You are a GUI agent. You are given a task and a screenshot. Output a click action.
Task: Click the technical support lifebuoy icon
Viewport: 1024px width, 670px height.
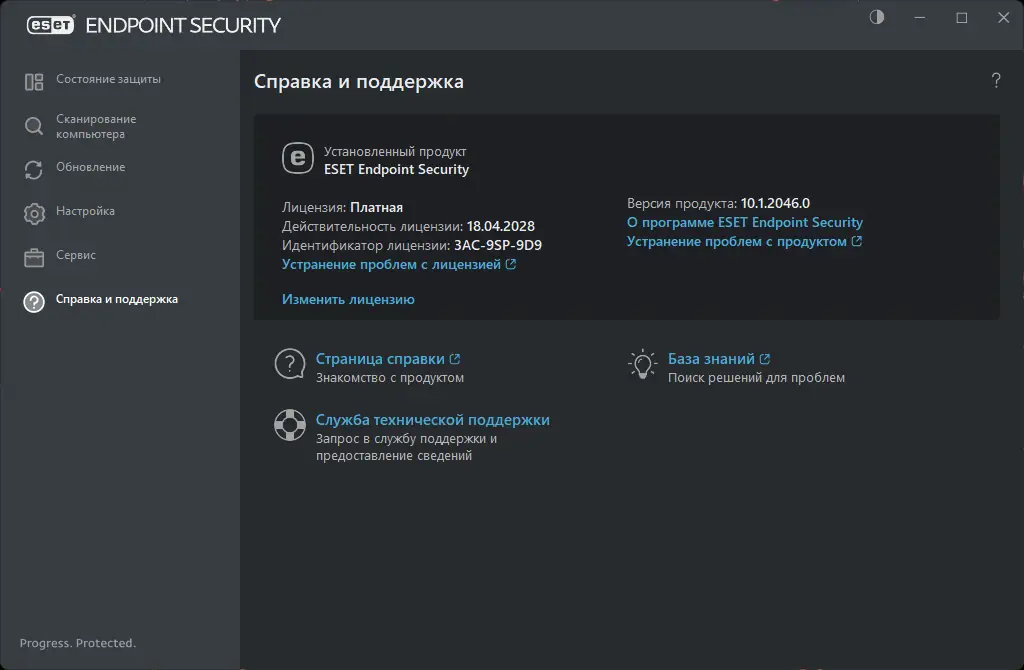(x=289, y=425)
